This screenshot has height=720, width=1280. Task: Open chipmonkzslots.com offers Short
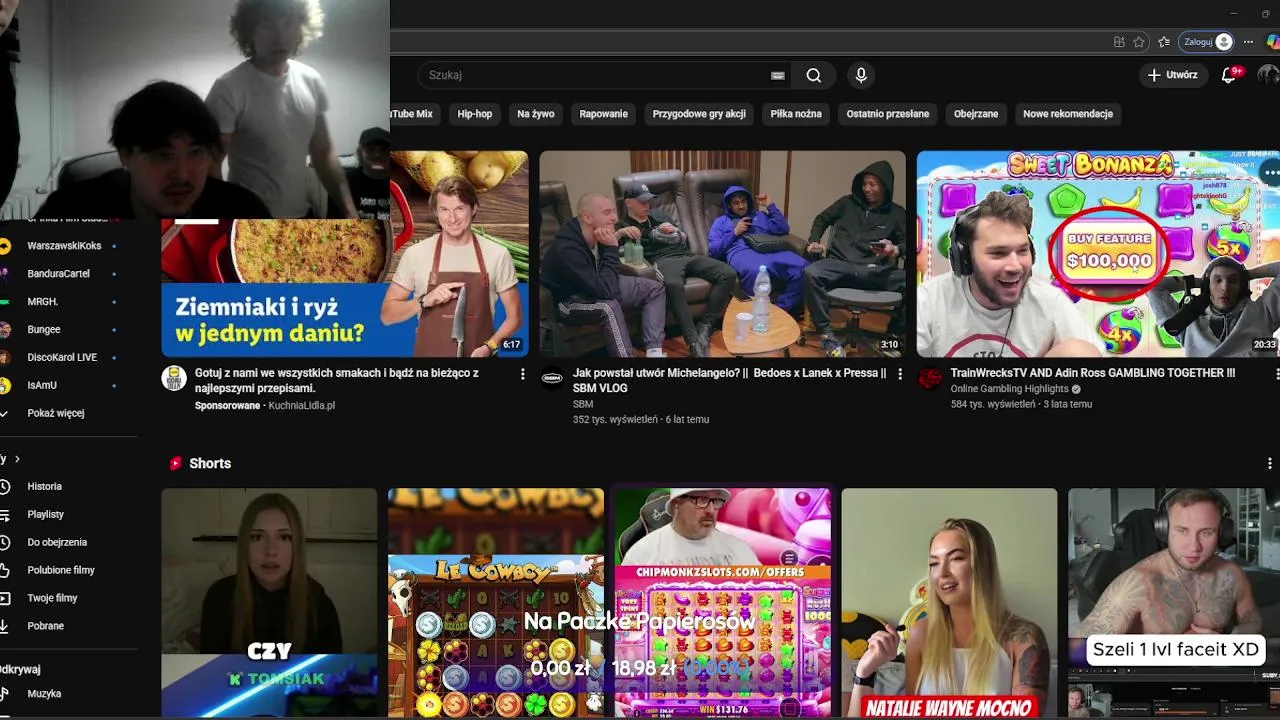(722, 603)
